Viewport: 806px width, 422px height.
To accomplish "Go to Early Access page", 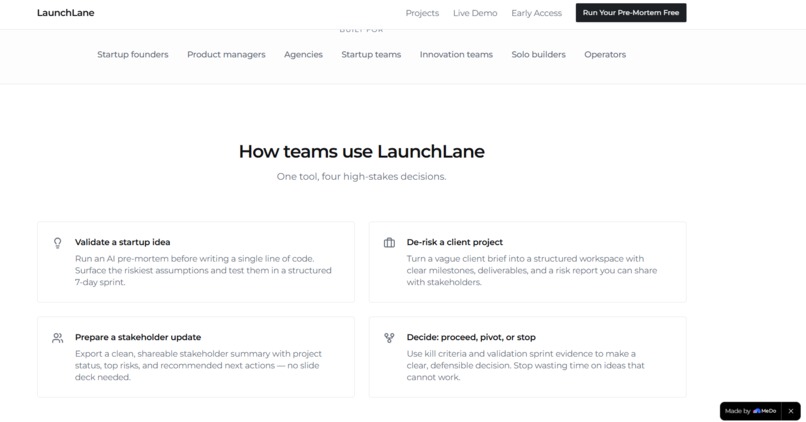I will (x=536, y=13).
